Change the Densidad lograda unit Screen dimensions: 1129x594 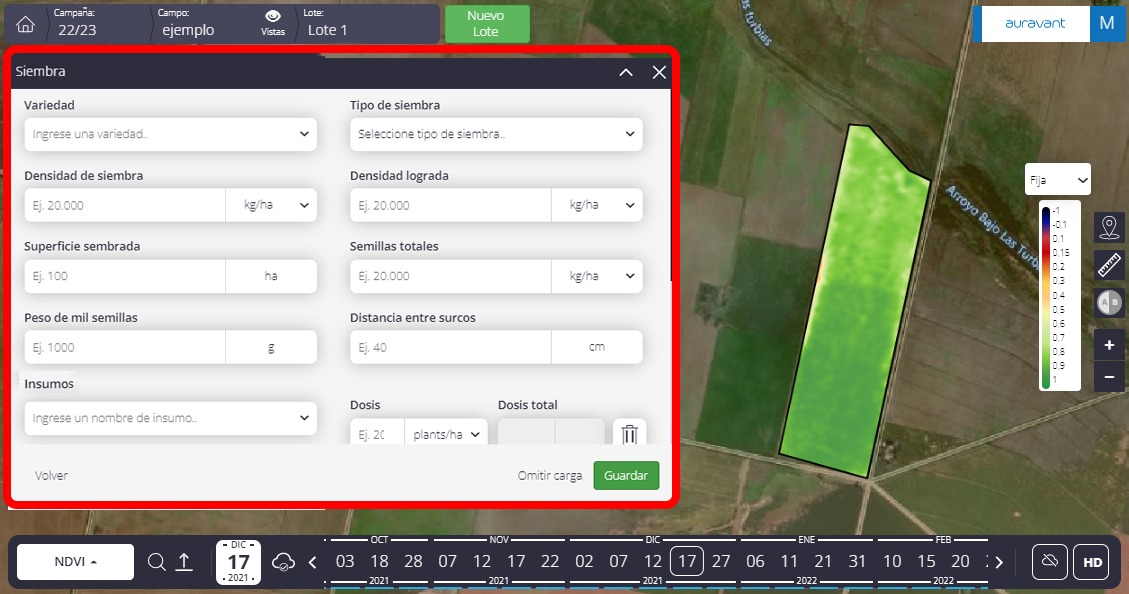597,205
